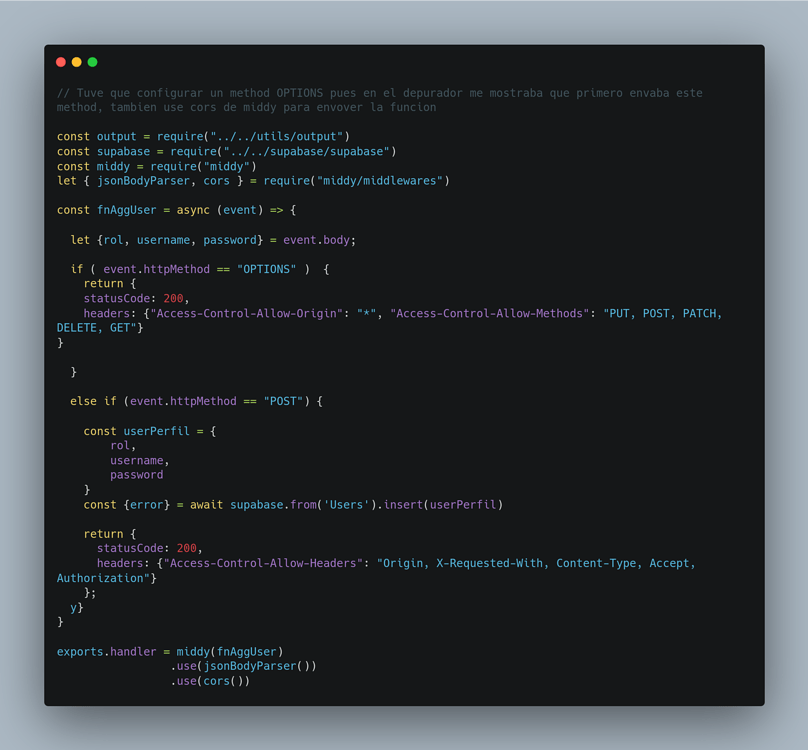Click the "Access-Control-Allow-Methods" header key

pos(490,313)
